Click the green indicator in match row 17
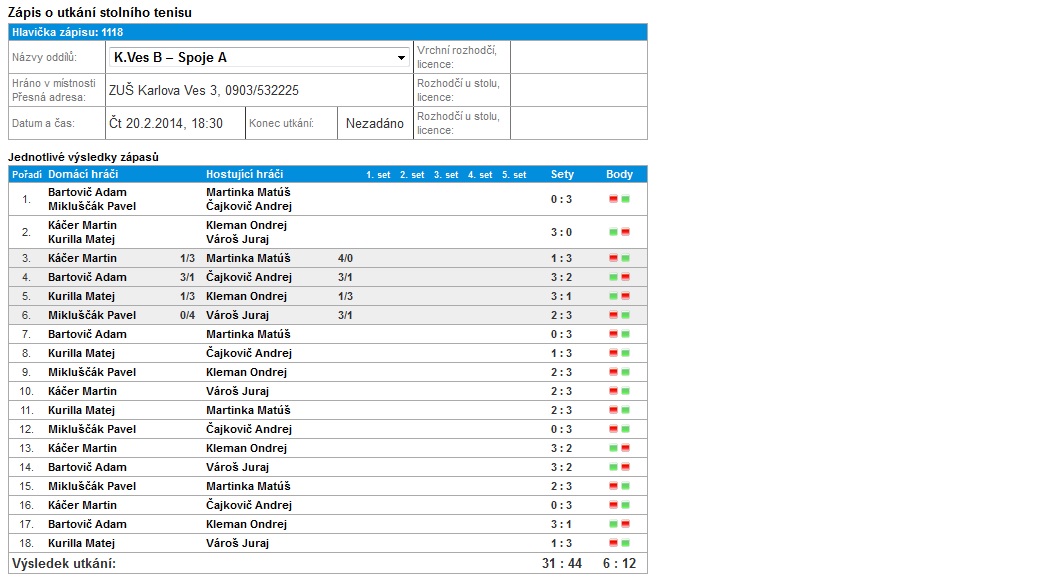 (614, 524)
